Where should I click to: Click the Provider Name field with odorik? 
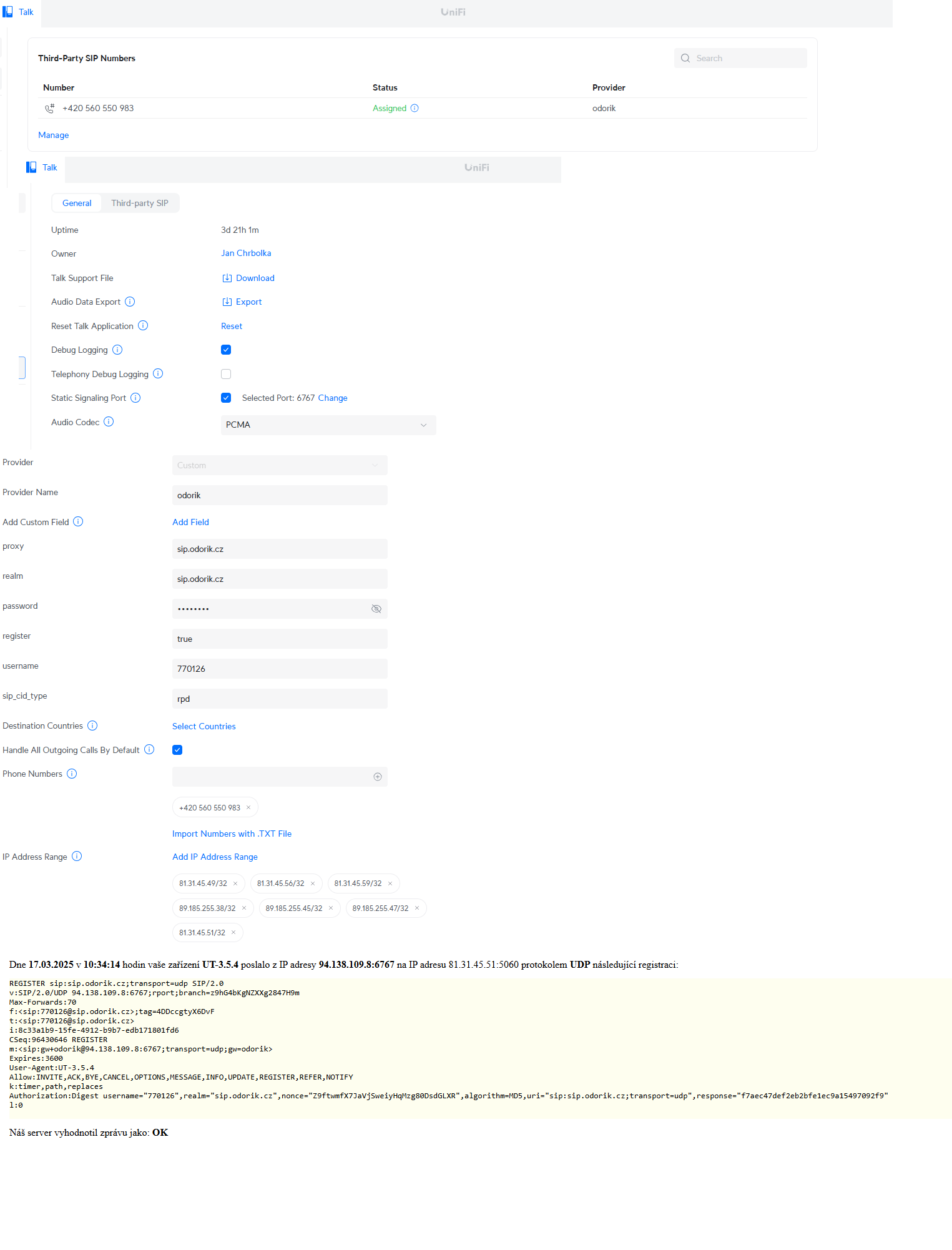[280, 495]
